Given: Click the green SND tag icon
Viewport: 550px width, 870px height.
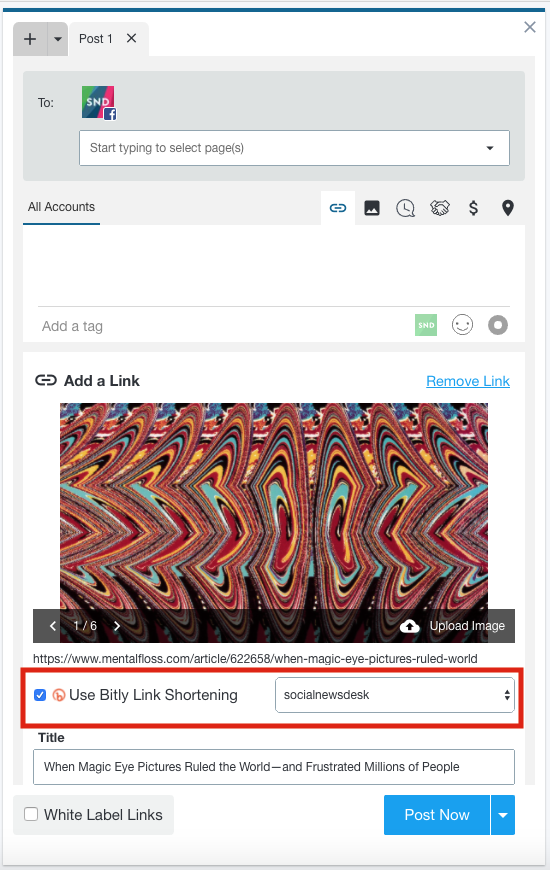Looking at the screenshot, I should click(426, 325).
